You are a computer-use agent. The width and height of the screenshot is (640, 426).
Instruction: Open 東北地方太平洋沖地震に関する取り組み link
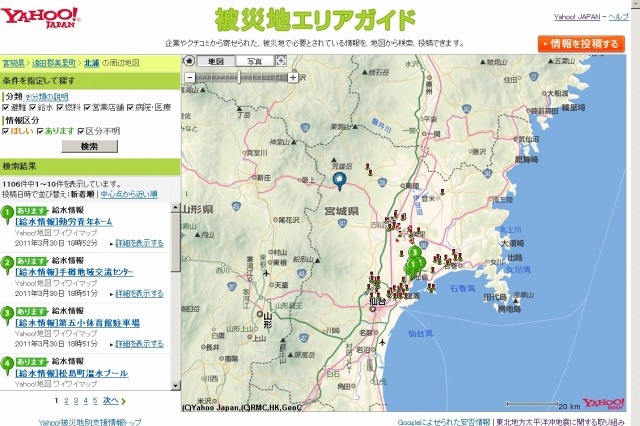(560, 422)
